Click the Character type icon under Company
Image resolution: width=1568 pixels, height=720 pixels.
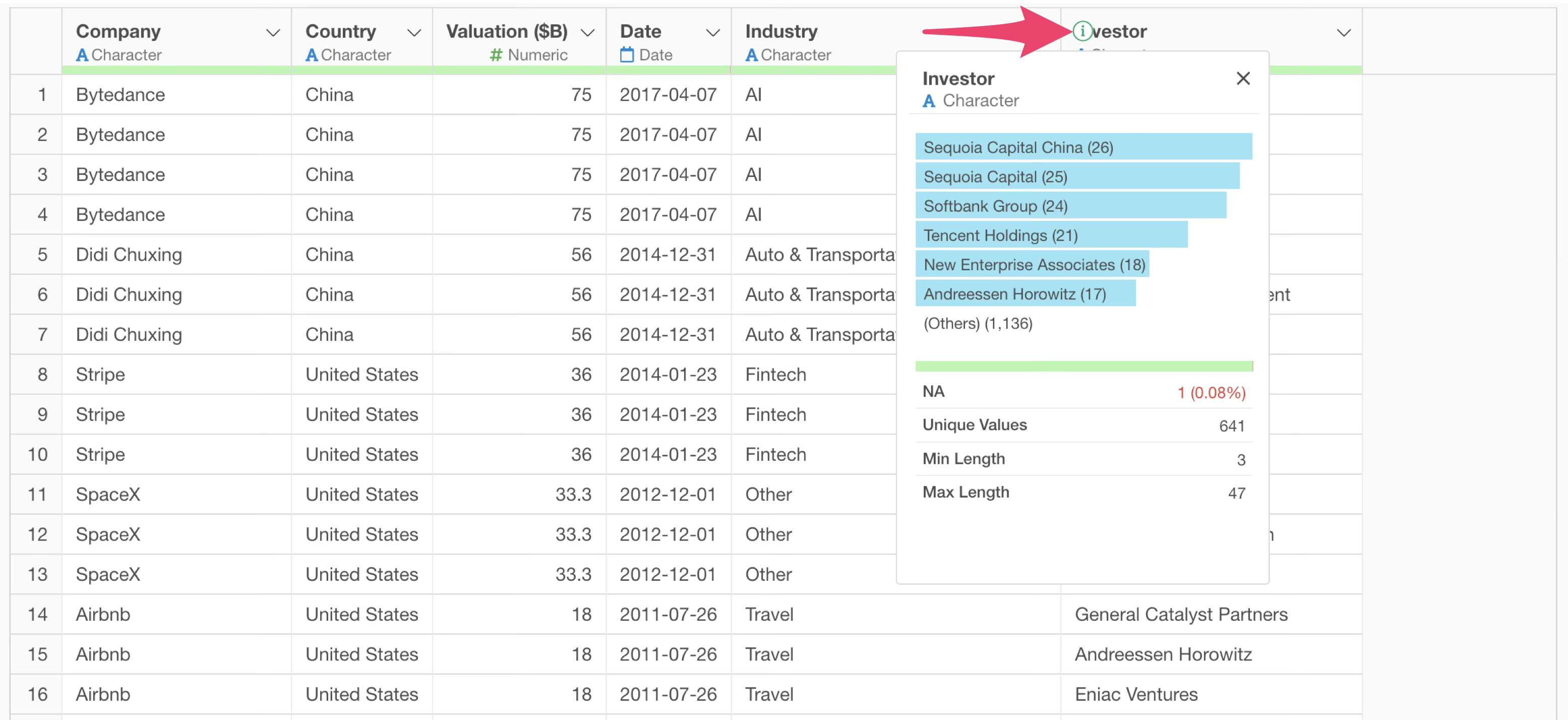pyautogui.click(x=82, y=55)
